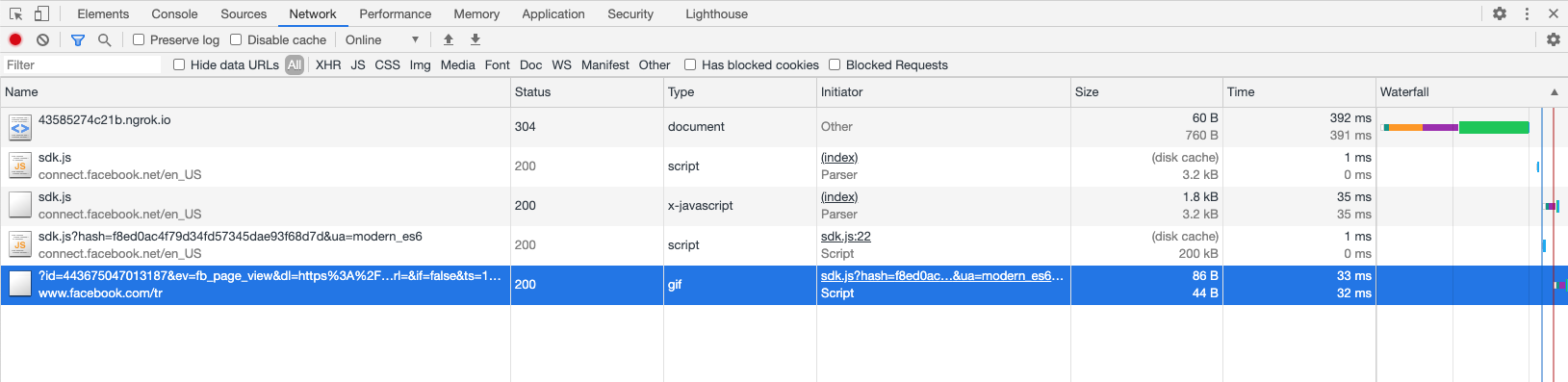Filter requests by WS
Image resolution: width=1568 pixels, height=382 pixels.
point(561,64)
